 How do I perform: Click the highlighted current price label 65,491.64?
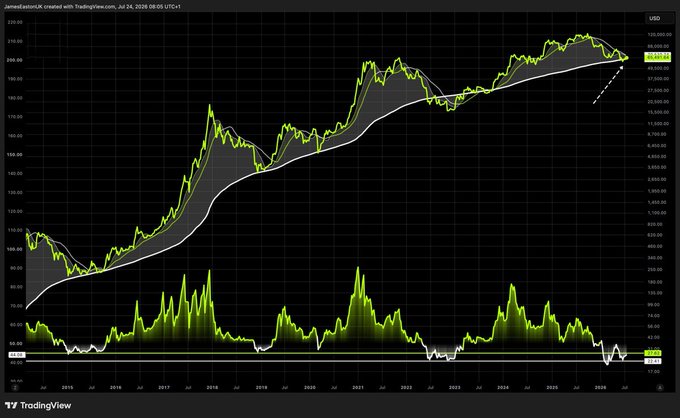[x=657, y=58]
